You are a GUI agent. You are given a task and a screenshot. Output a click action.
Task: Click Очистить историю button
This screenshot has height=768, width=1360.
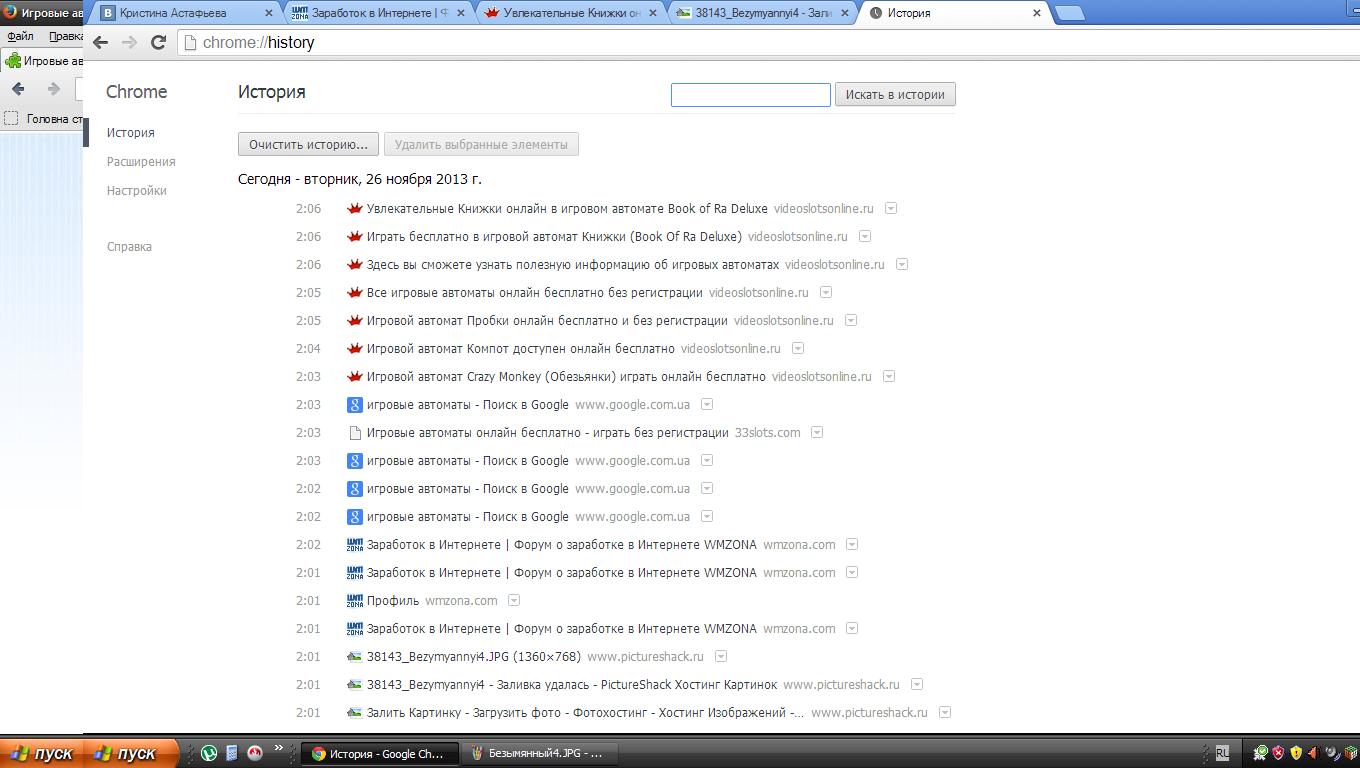(x=309, y=145)
